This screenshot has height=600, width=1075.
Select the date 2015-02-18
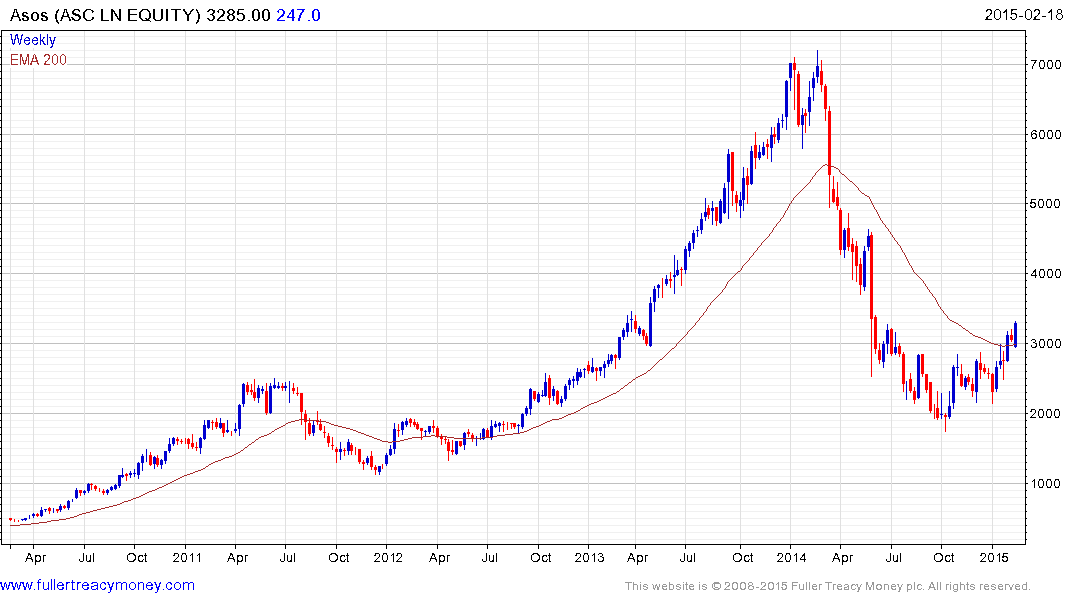click(1024, 14)
